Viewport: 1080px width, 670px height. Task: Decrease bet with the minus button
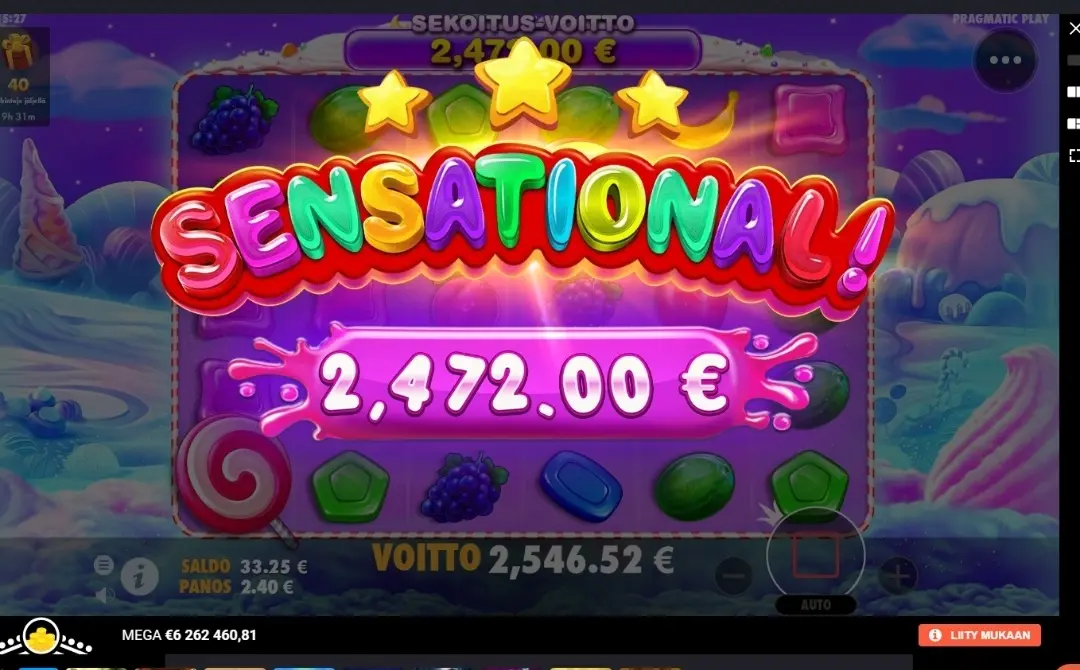pos(734,576)
